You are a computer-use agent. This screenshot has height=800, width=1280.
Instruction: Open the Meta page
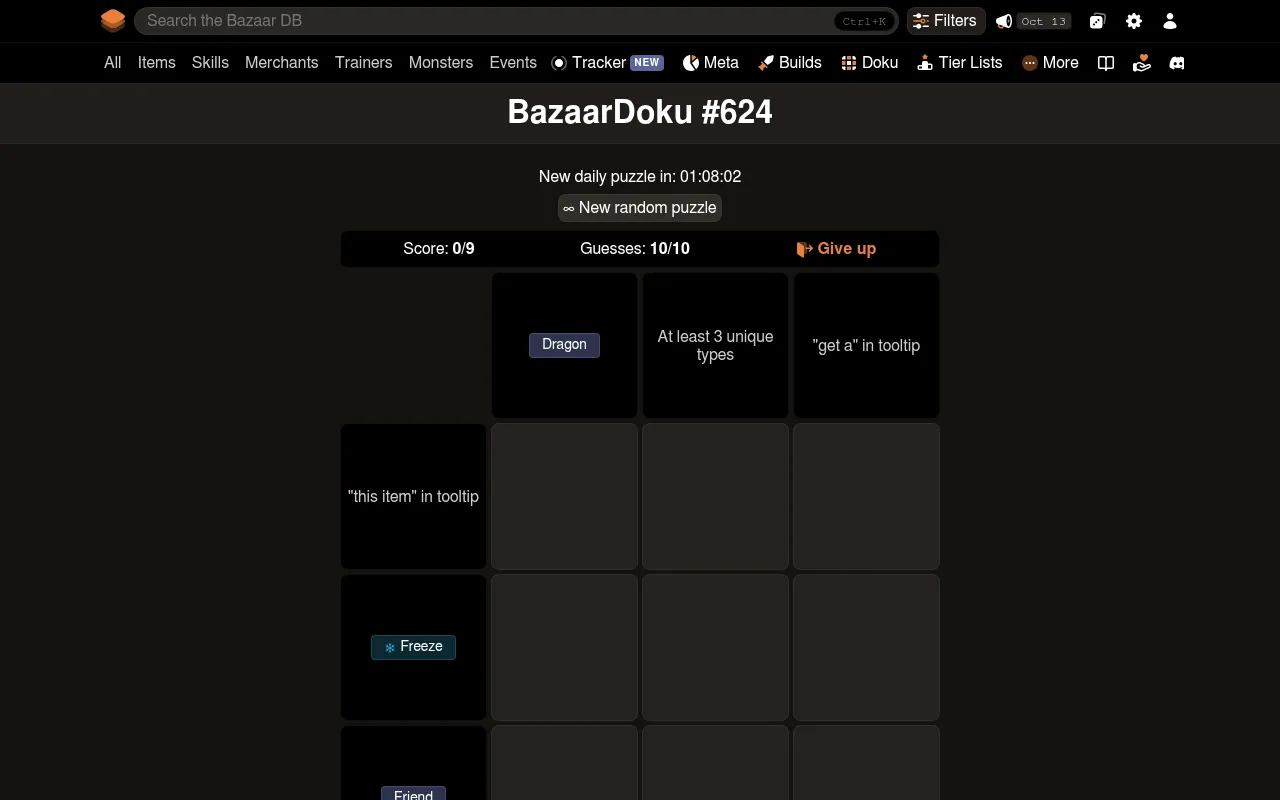point(711,62)
